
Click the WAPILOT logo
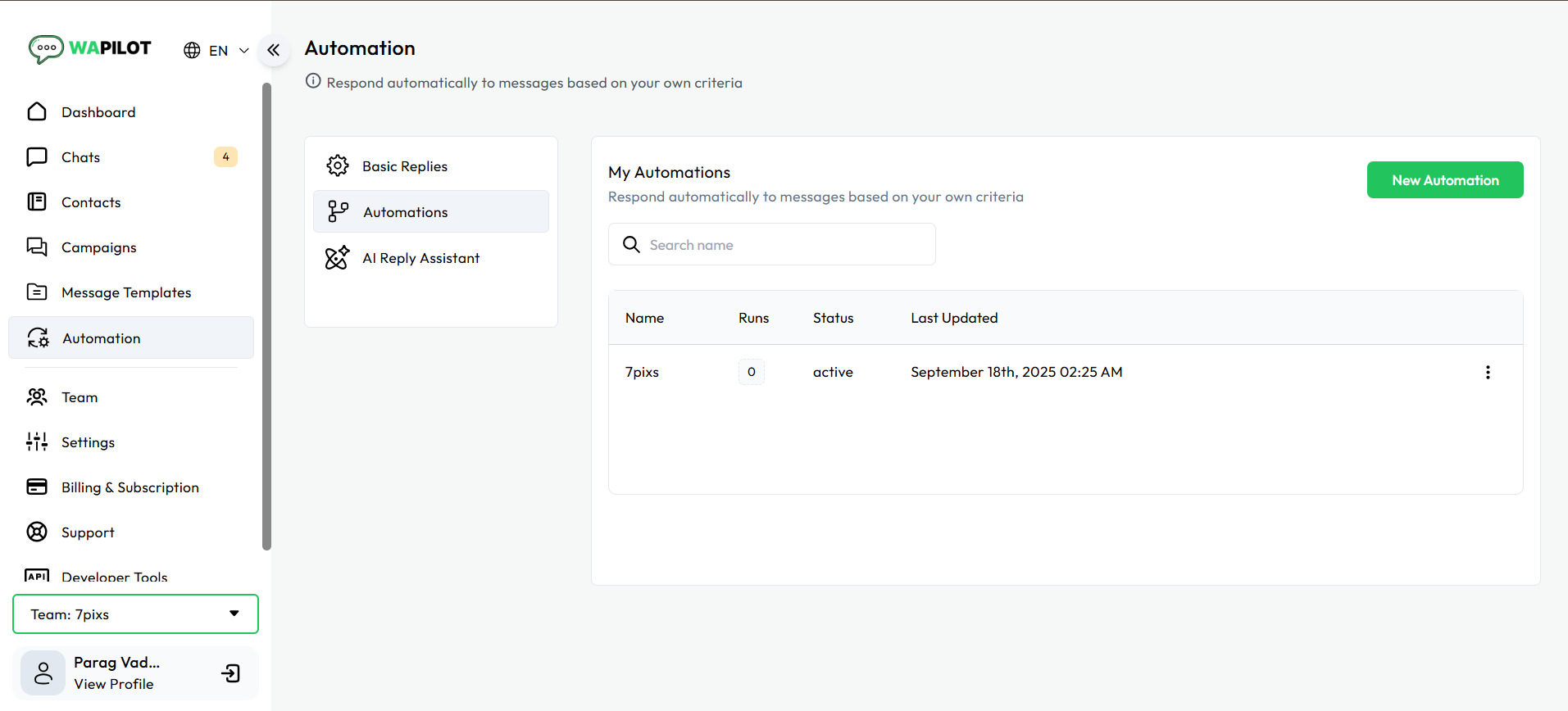tap(89, 48)
